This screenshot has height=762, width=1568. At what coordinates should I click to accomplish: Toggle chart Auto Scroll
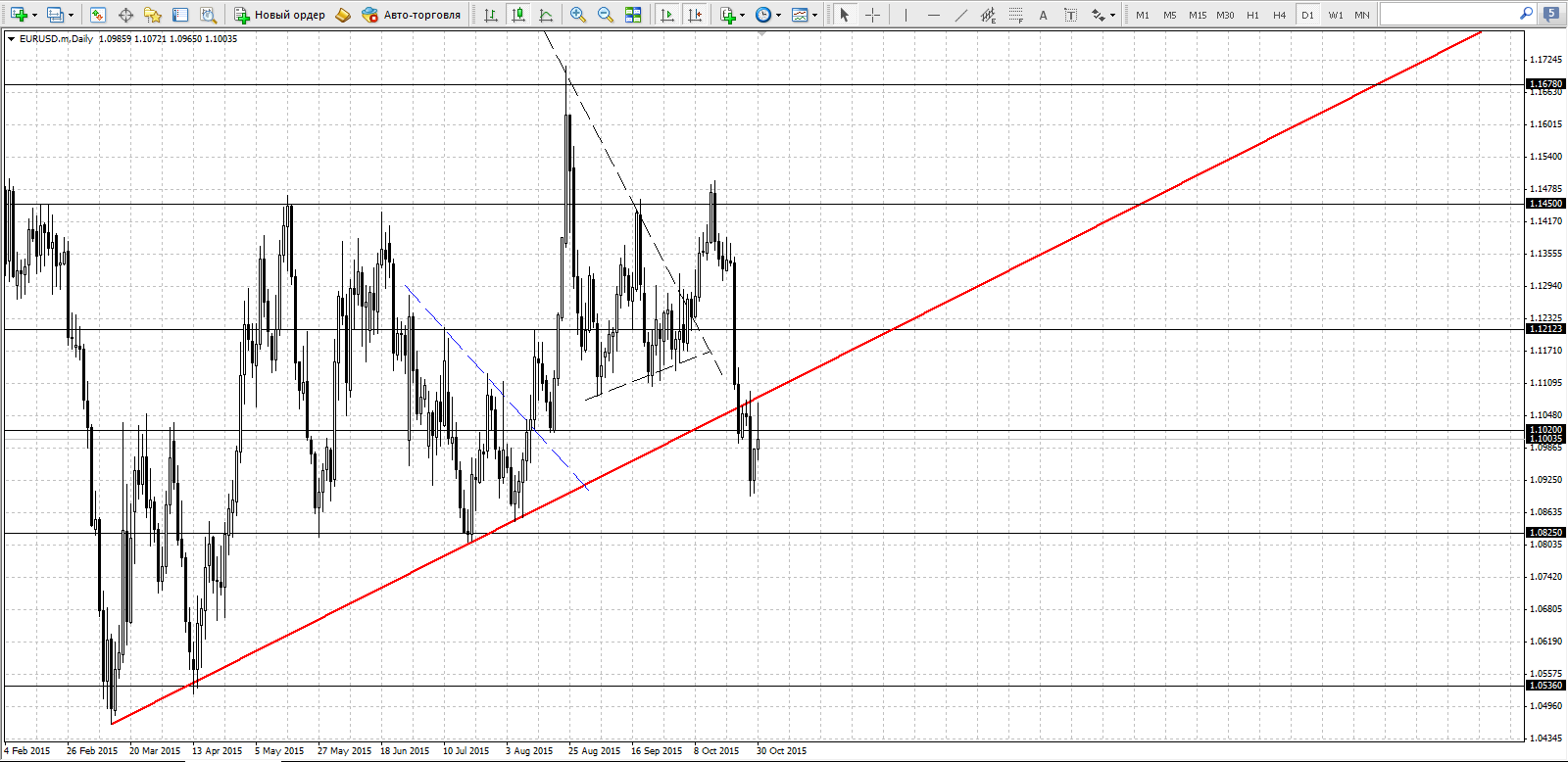click(x=667, y=15)
